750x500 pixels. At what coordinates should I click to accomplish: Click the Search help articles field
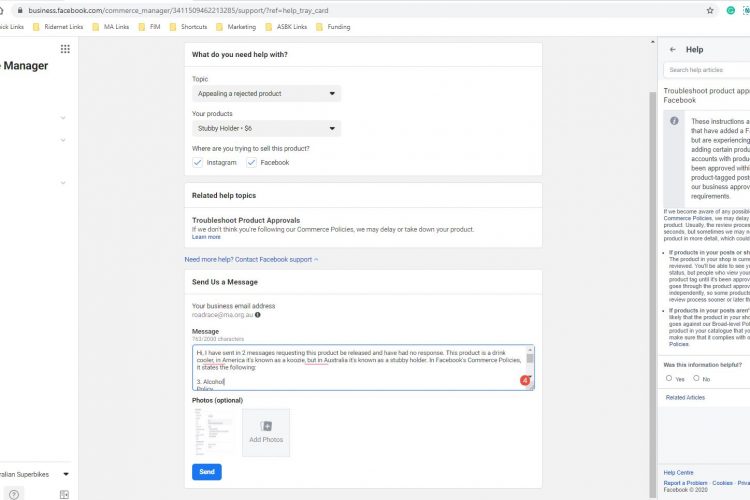(707, 70)
